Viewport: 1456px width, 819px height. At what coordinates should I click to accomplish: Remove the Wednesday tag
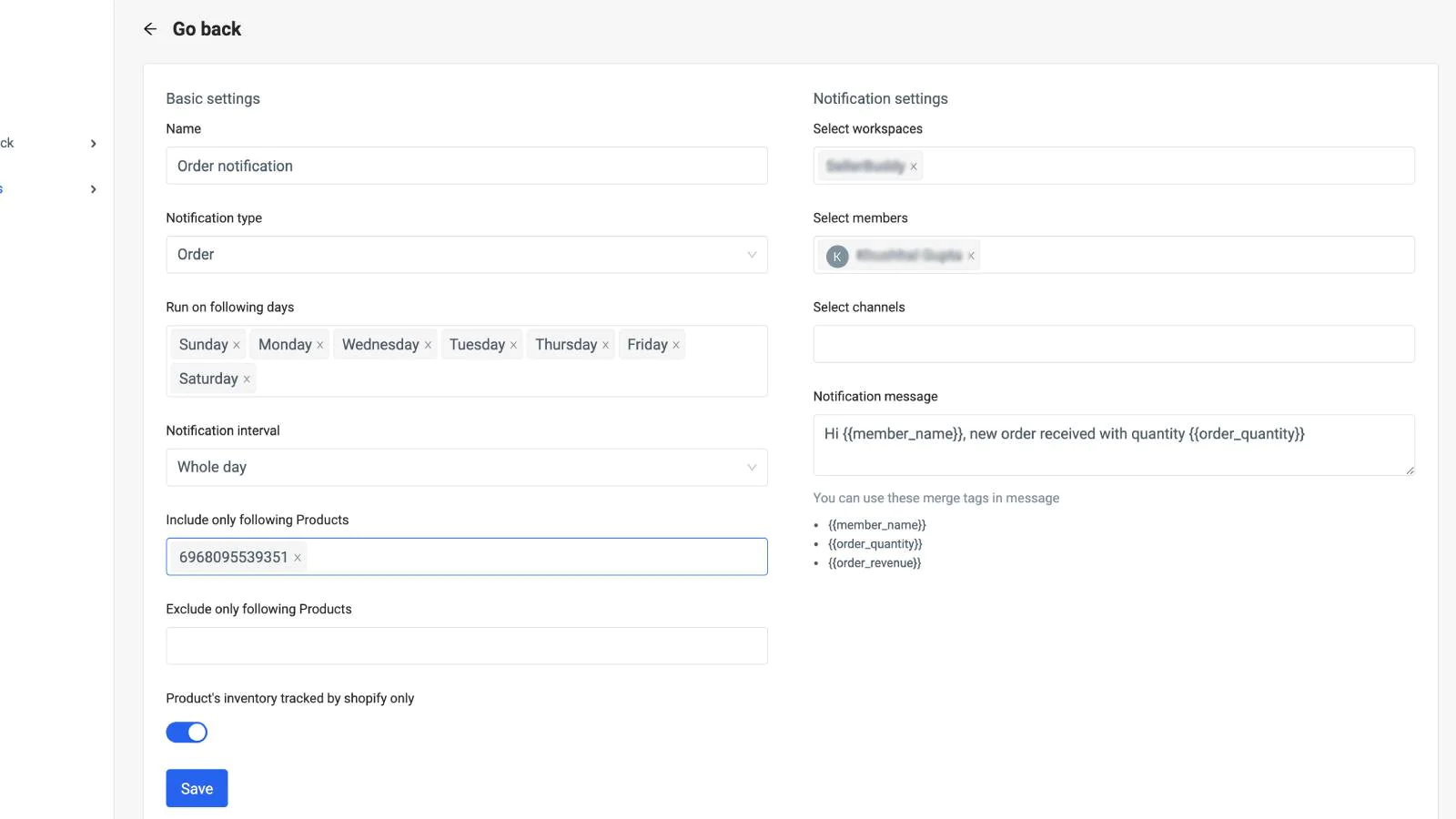click(428, 345)
